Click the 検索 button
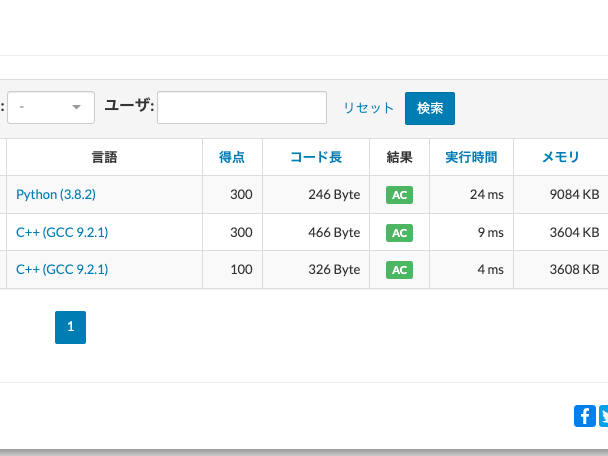Viewport: 608px width, 456px height. pyautogui.click(x=430, y=108)
